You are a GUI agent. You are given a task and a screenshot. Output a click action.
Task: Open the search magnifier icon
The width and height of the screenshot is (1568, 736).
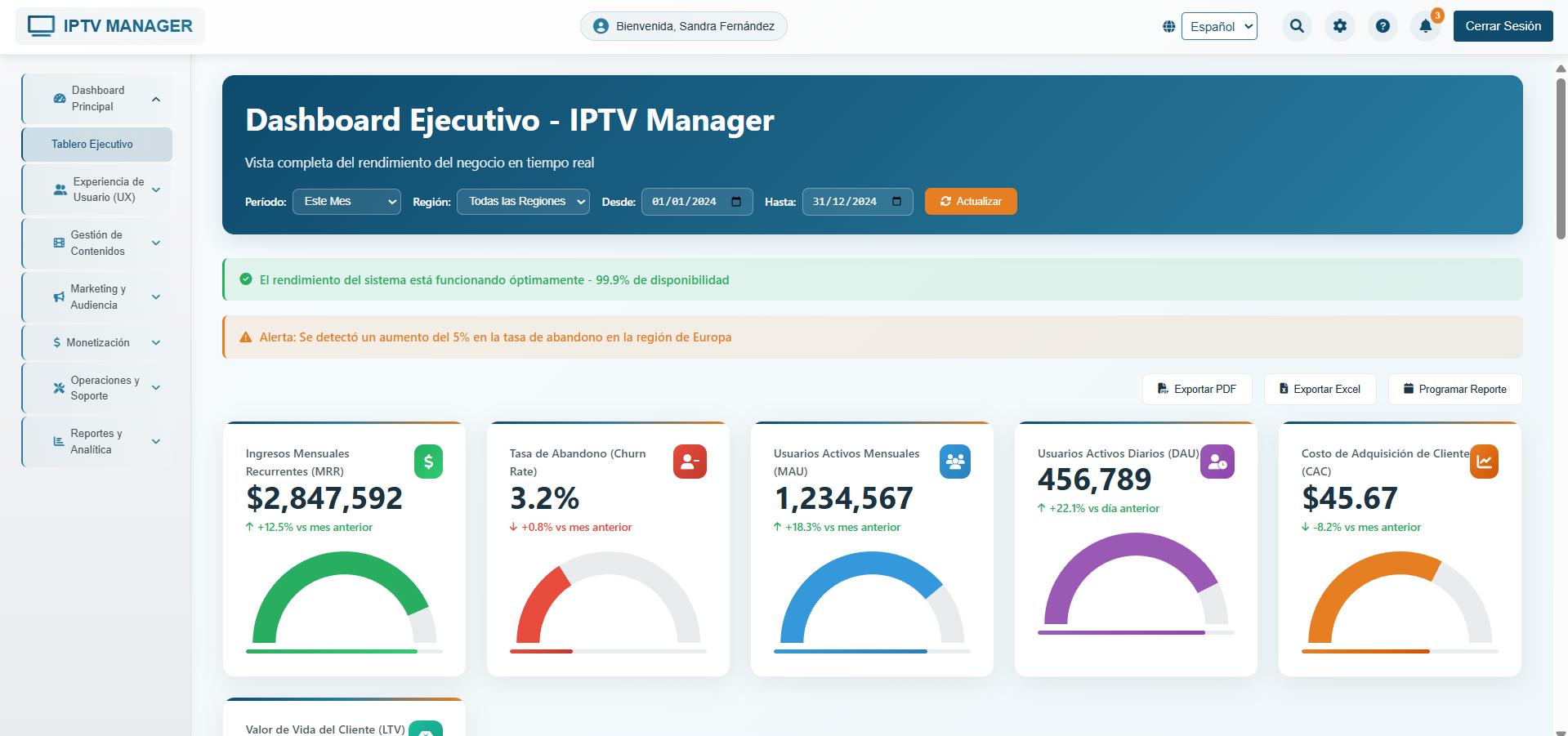point(1297,25)
